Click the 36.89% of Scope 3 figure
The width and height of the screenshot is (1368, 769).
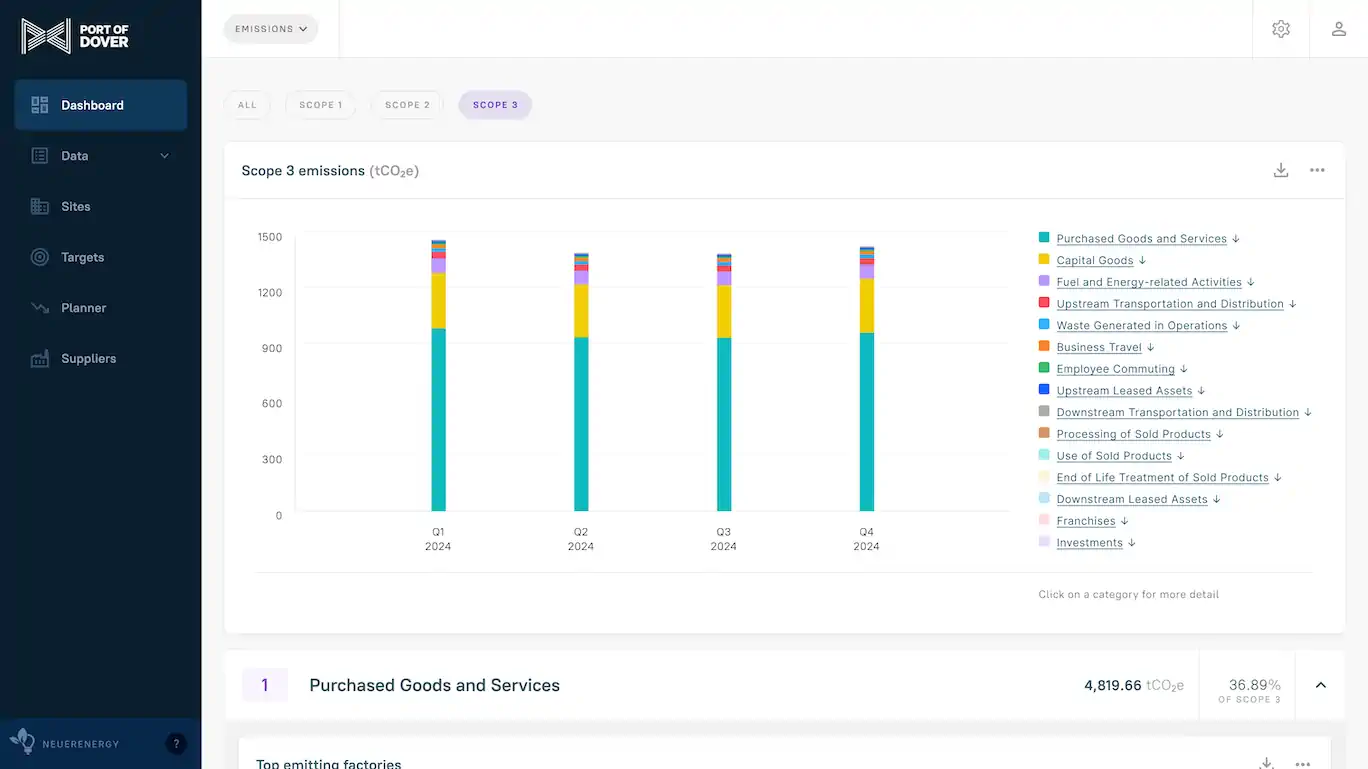(x=1250, y=689)
